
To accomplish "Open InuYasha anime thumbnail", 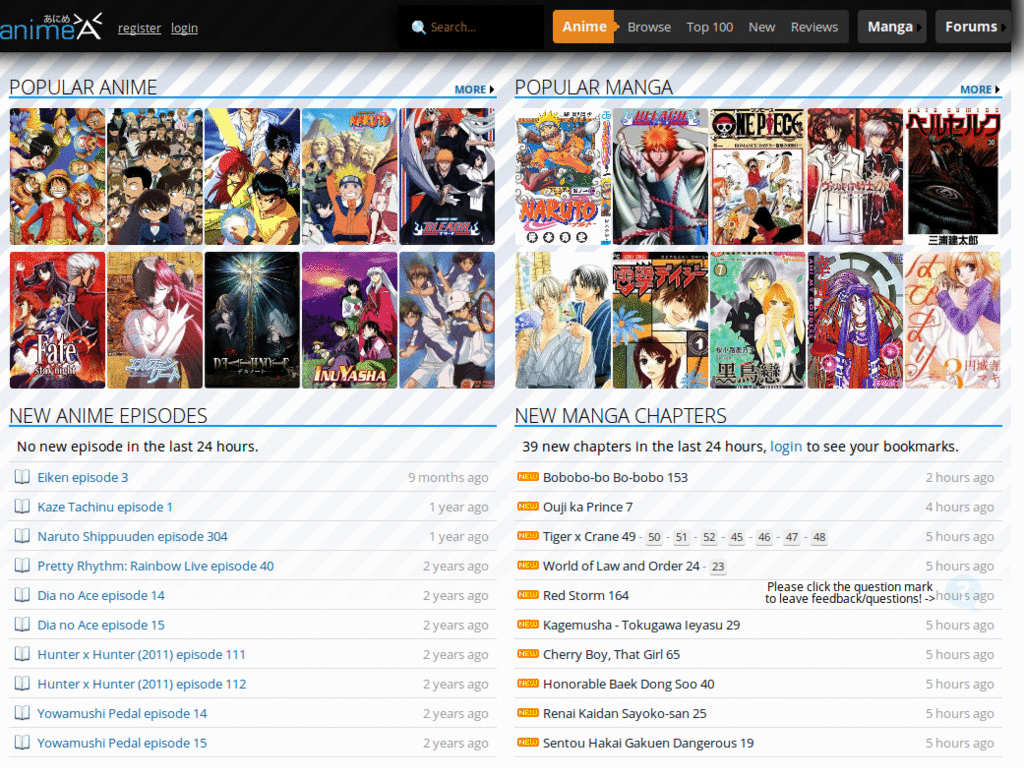I will (x=349, y=320).
